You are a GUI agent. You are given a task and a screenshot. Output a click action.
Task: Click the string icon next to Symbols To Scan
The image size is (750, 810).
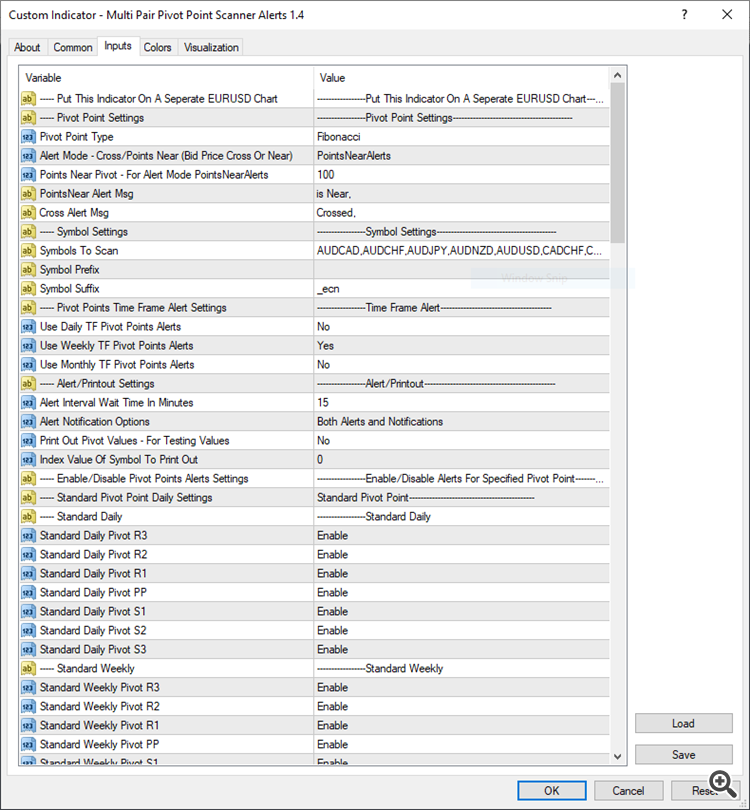28,250
